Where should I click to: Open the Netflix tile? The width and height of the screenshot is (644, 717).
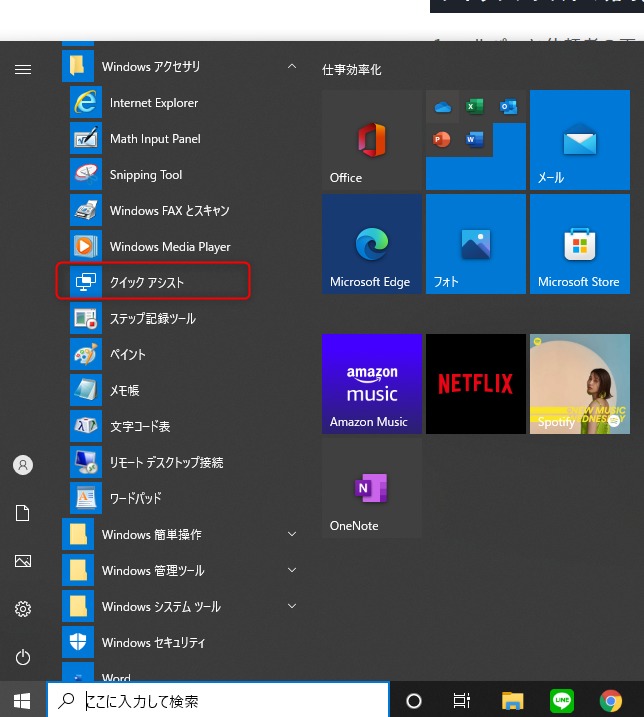[475, 384]
